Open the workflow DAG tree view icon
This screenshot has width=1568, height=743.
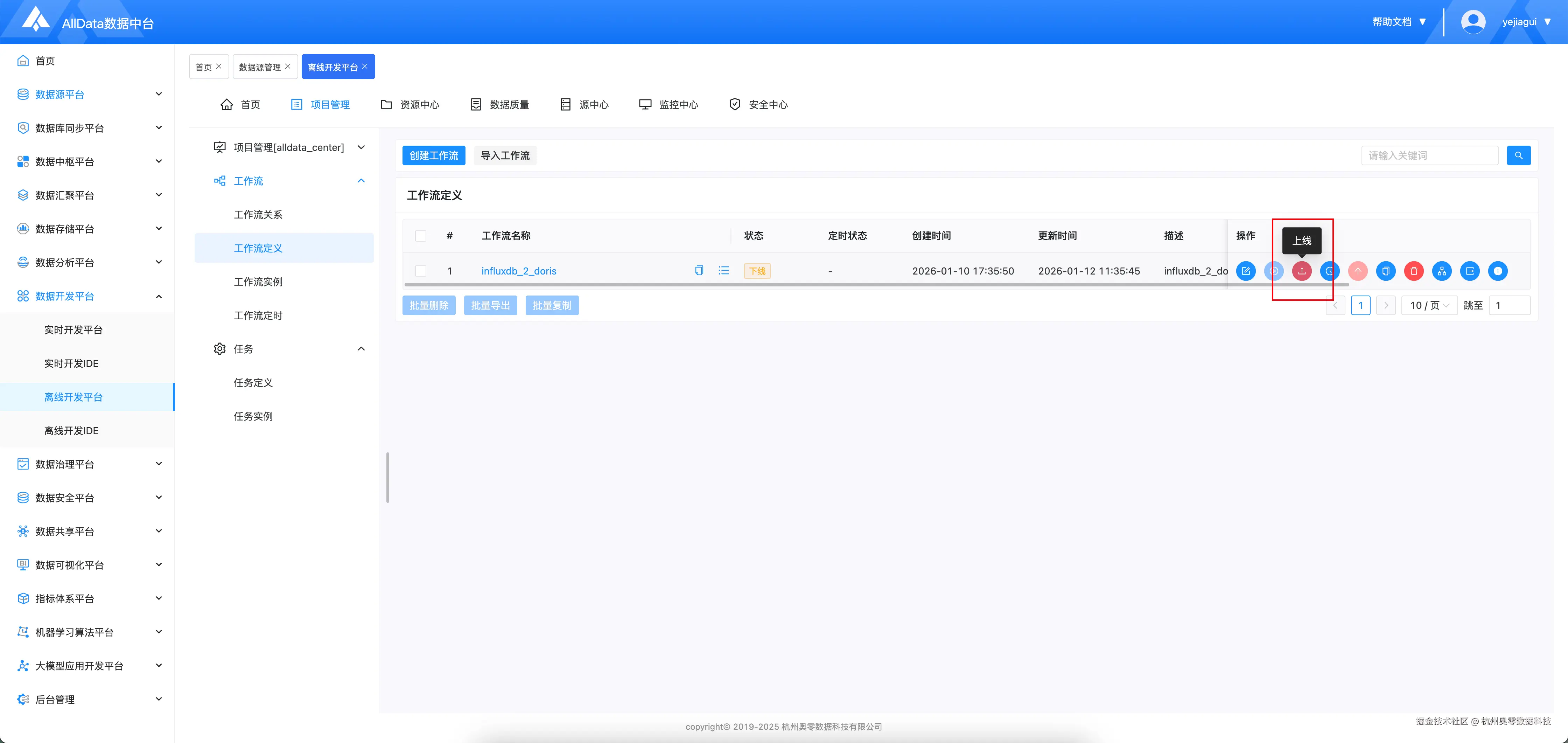coord(1441,271)
